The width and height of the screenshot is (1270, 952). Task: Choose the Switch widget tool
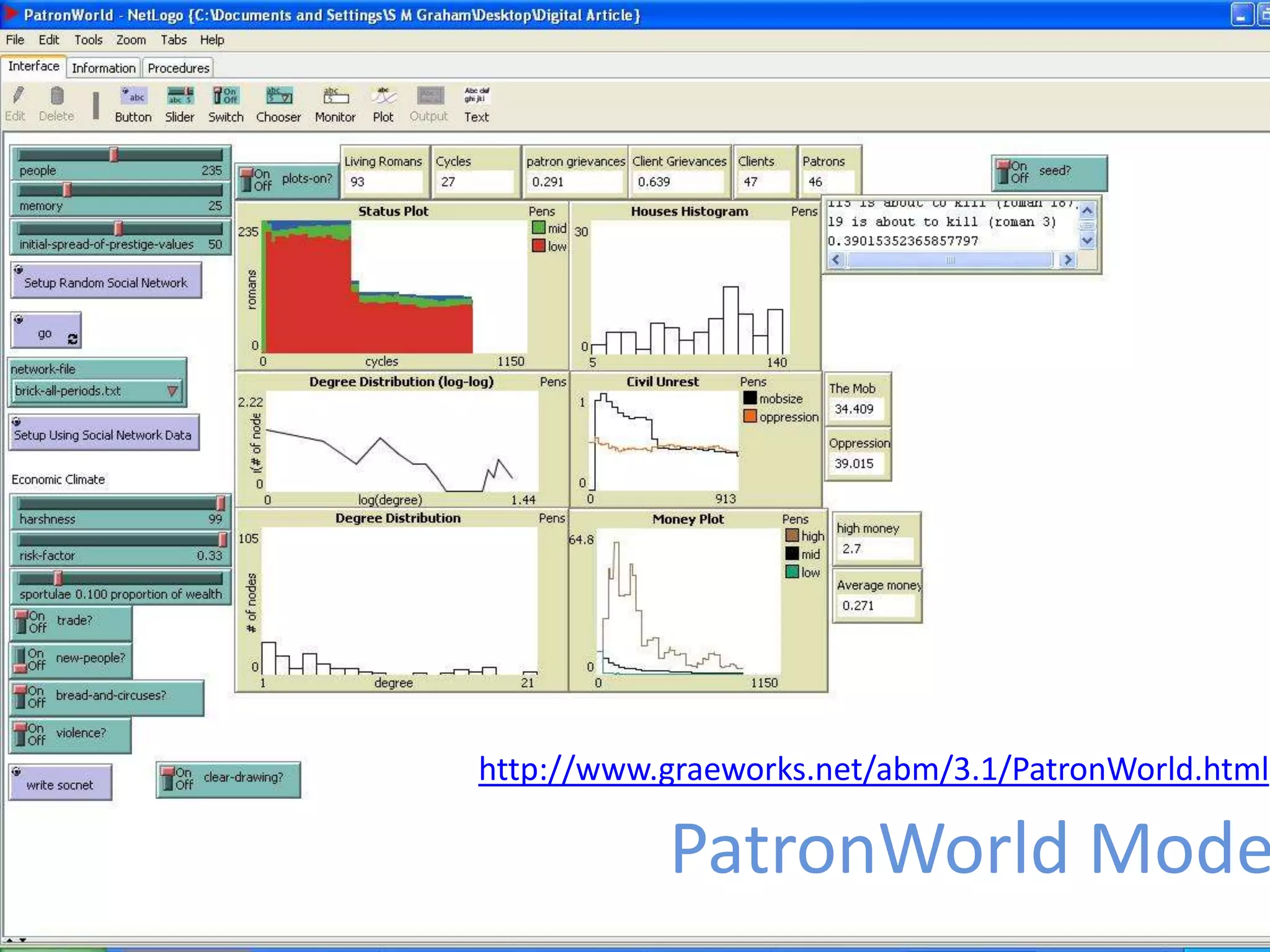[226, 104]
